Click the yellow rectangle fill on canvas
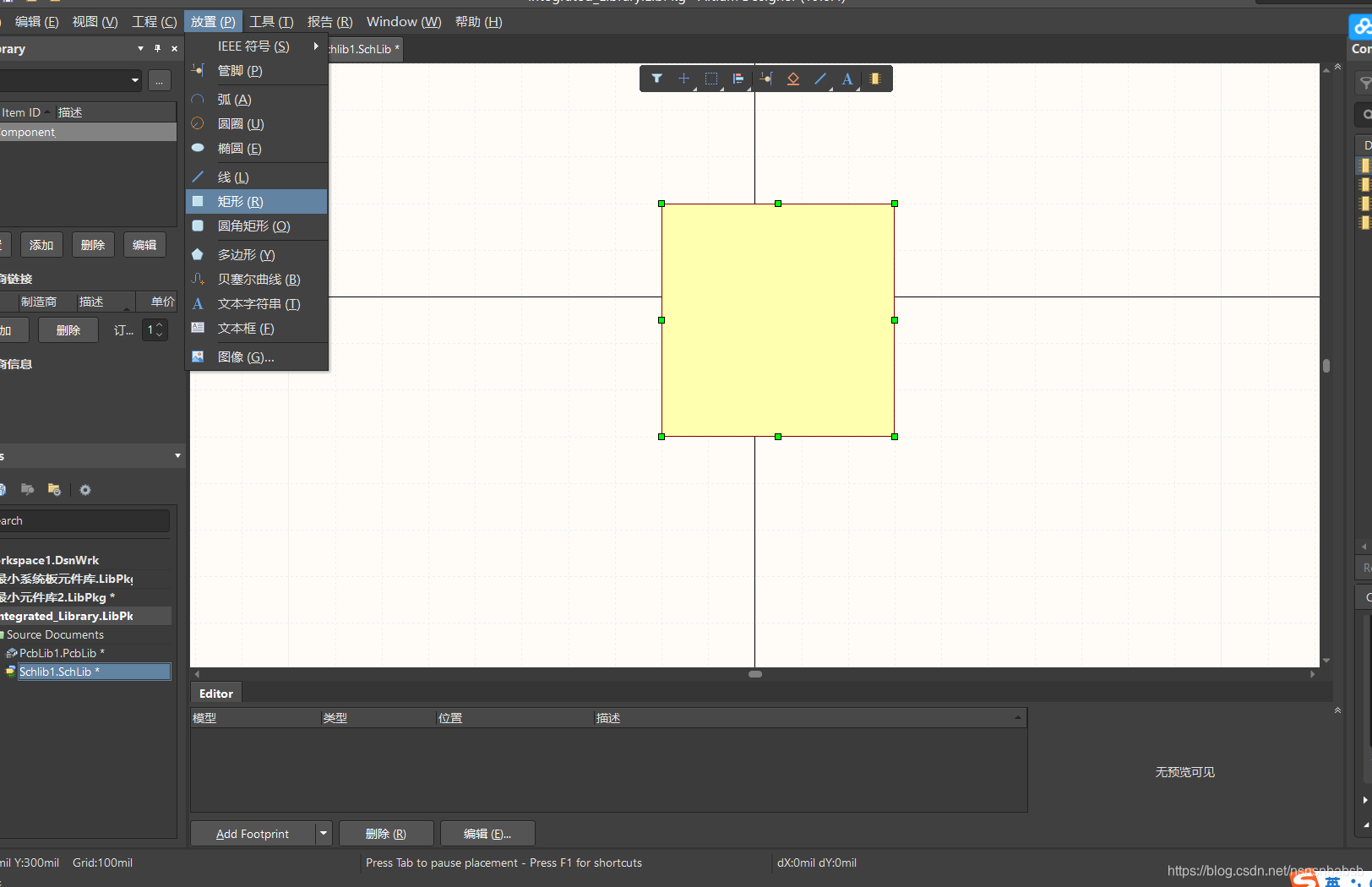 point(778,320)
